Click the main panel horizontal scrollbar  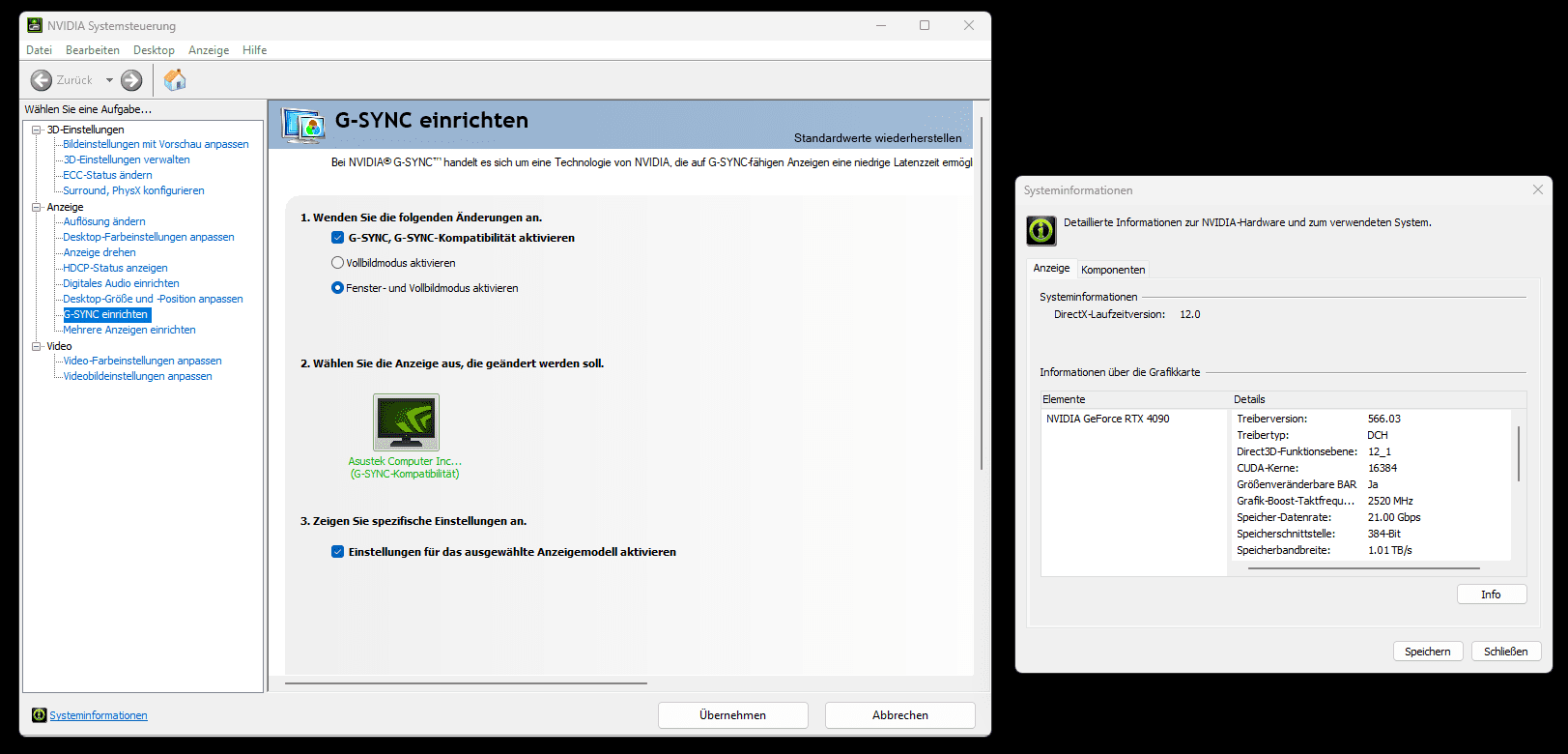[x=466, y=683]
